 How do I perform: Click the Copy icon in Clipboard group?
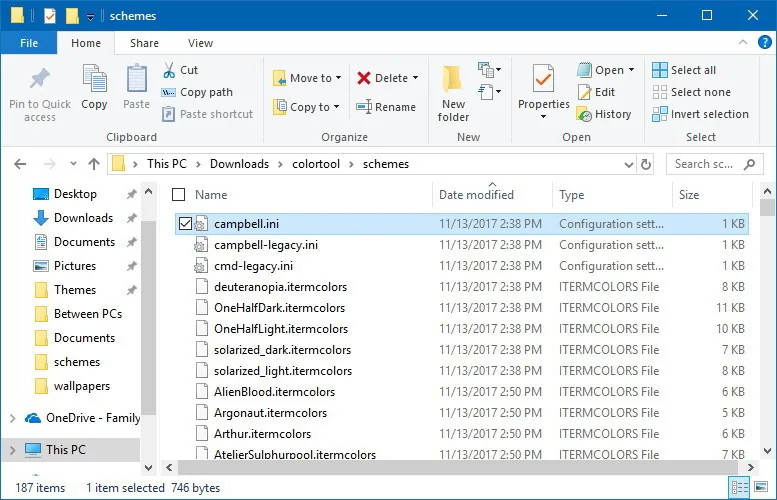point(94,79)
